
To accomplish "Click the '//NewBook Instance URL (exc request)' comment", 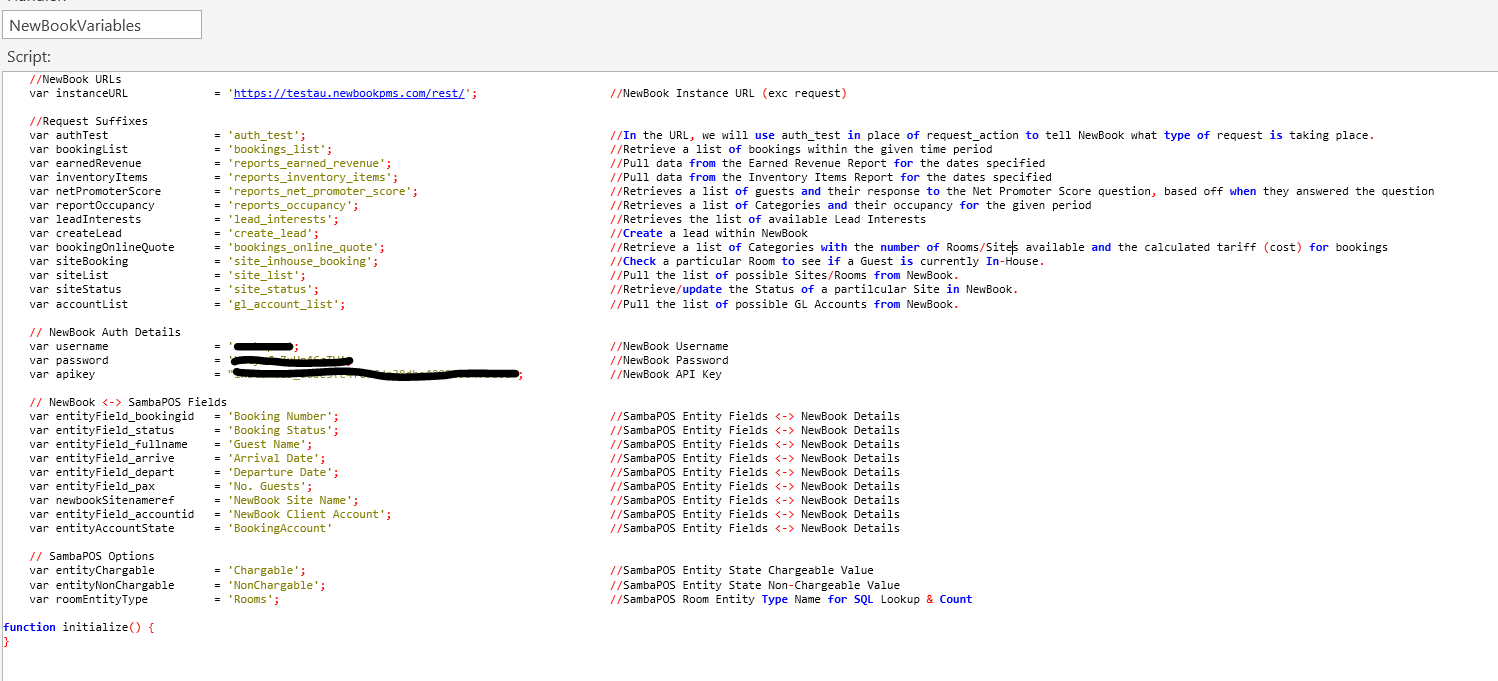I will point(728,93).
